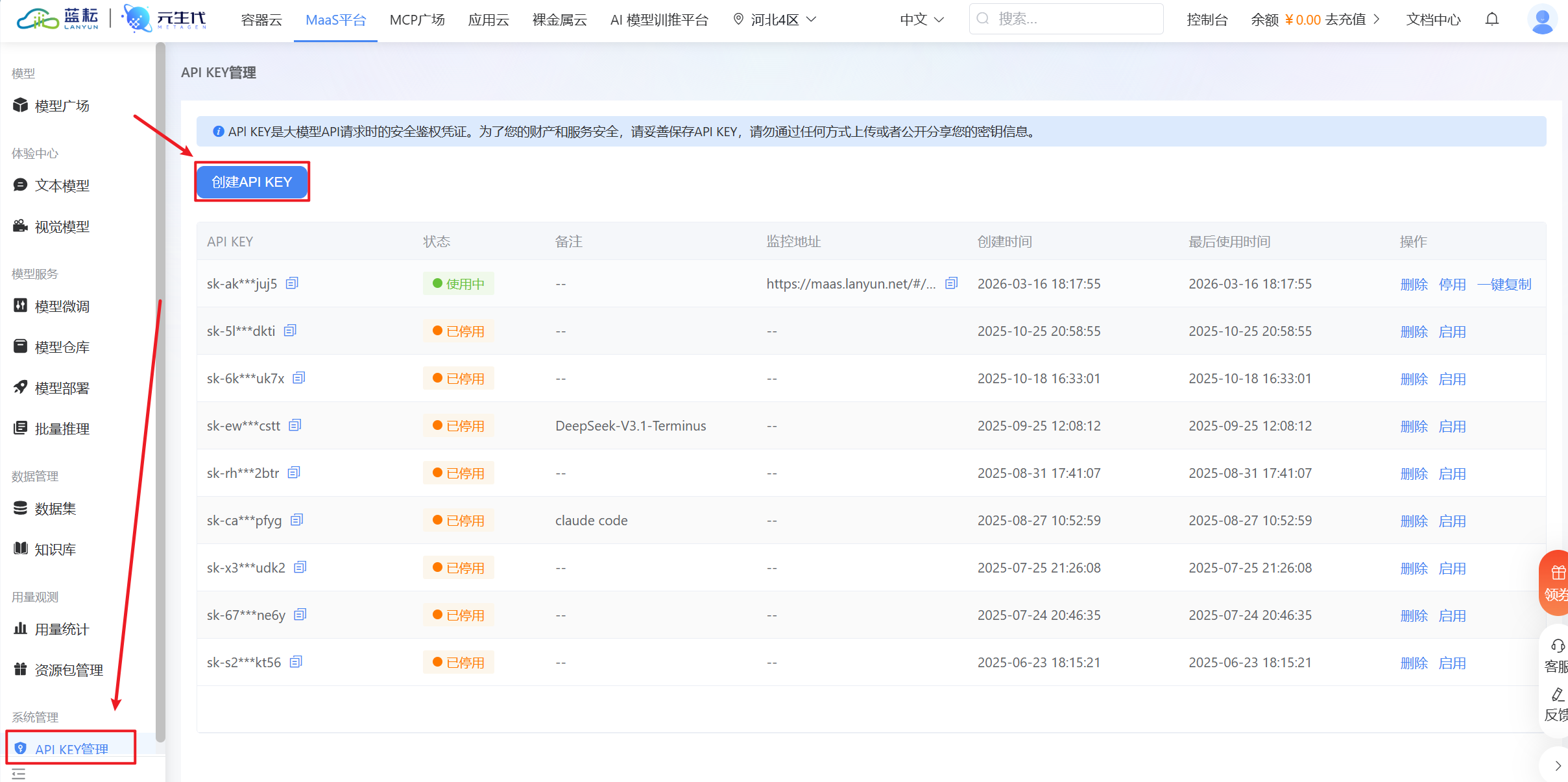
Task: Open the 批量推理 section
Action: (62, 428)
